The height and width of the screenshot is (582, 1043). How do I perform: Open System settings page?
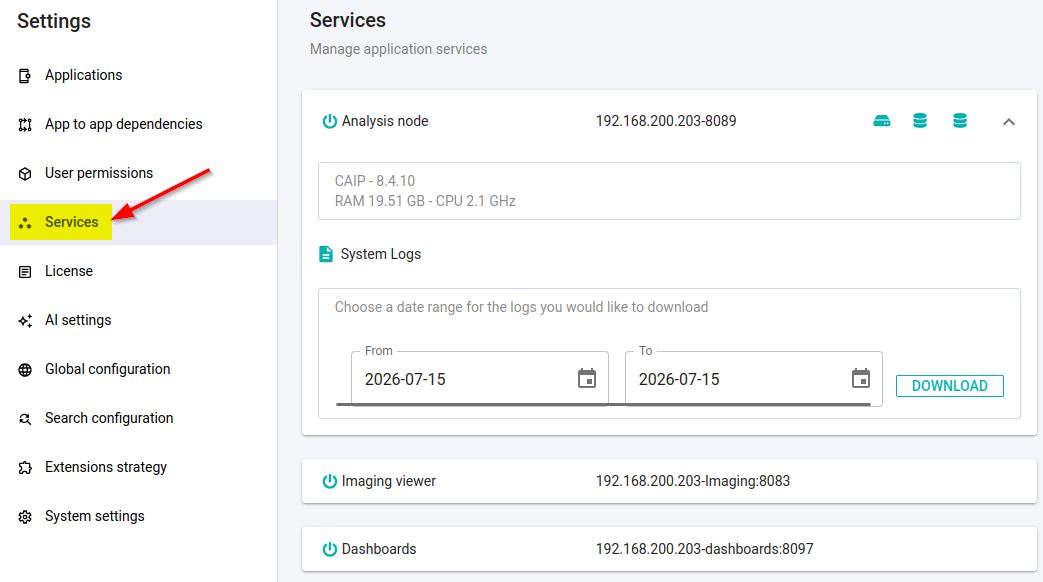[x=138, y=516]
